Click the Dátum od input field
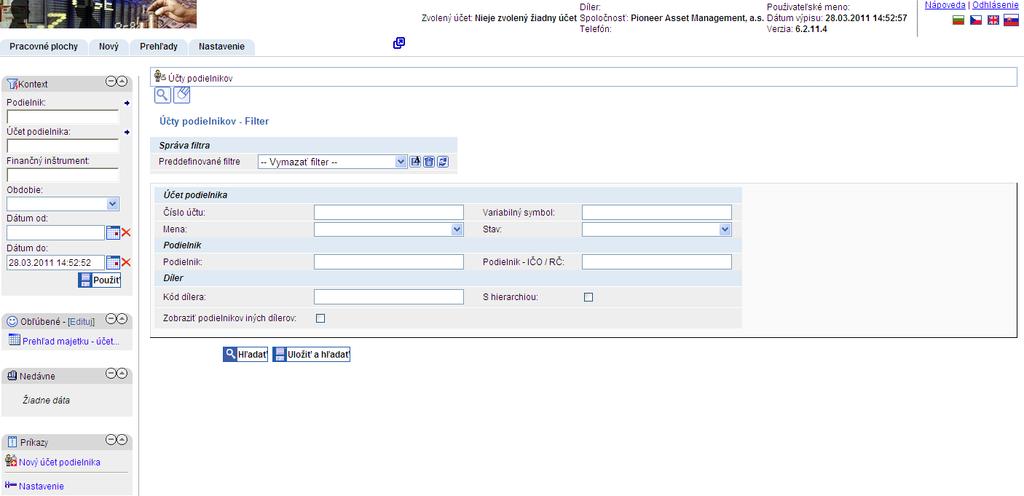 tap(56, 233)
